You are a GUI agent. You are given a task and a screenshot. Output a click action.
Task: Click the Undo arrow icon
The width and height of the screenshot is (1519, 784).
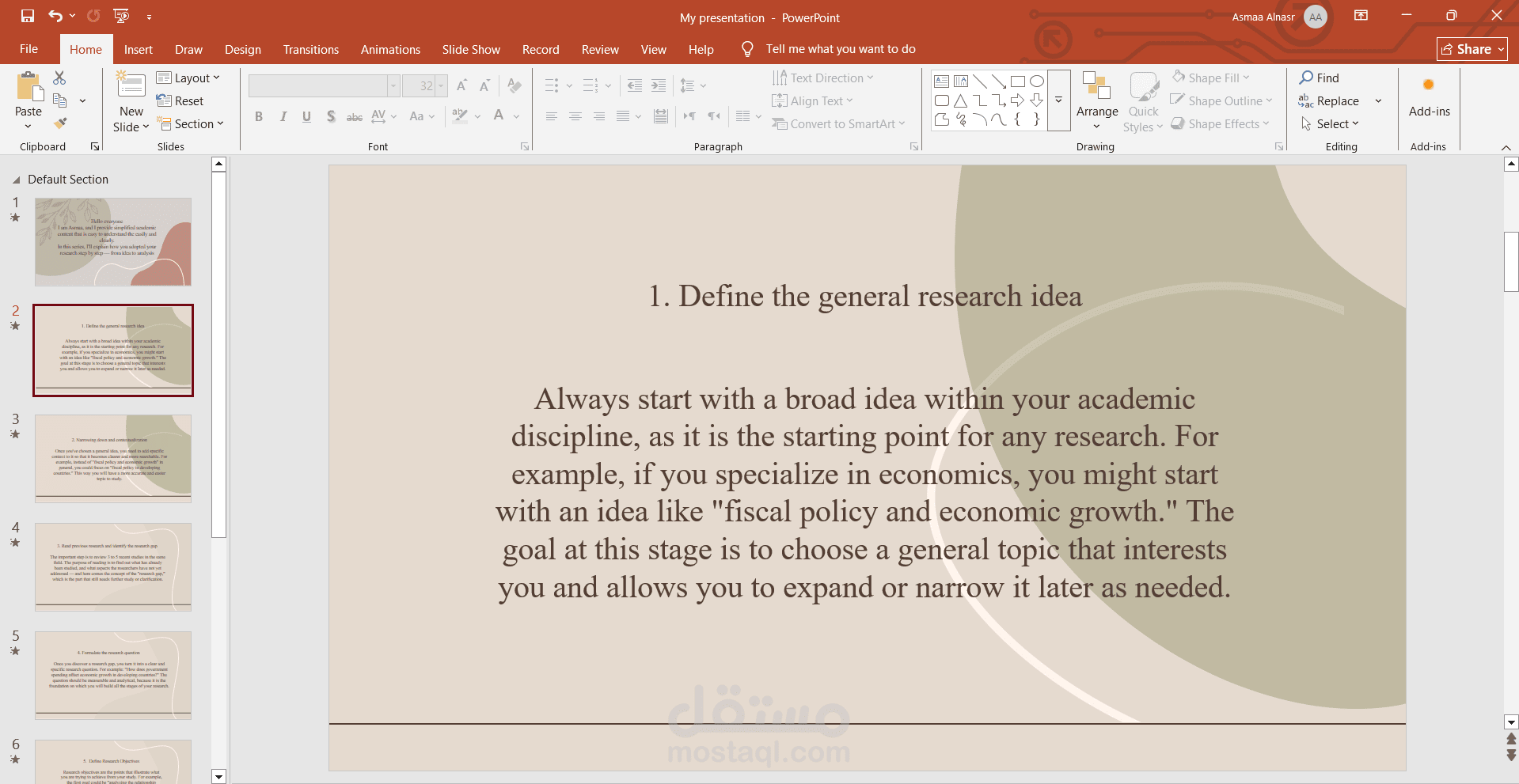[55, 16]
